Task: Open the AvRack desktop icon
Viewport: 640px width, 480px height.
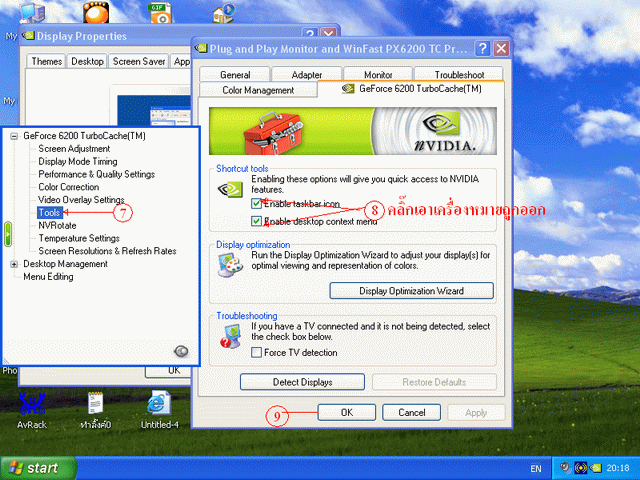Action: (x=32, y=409)
